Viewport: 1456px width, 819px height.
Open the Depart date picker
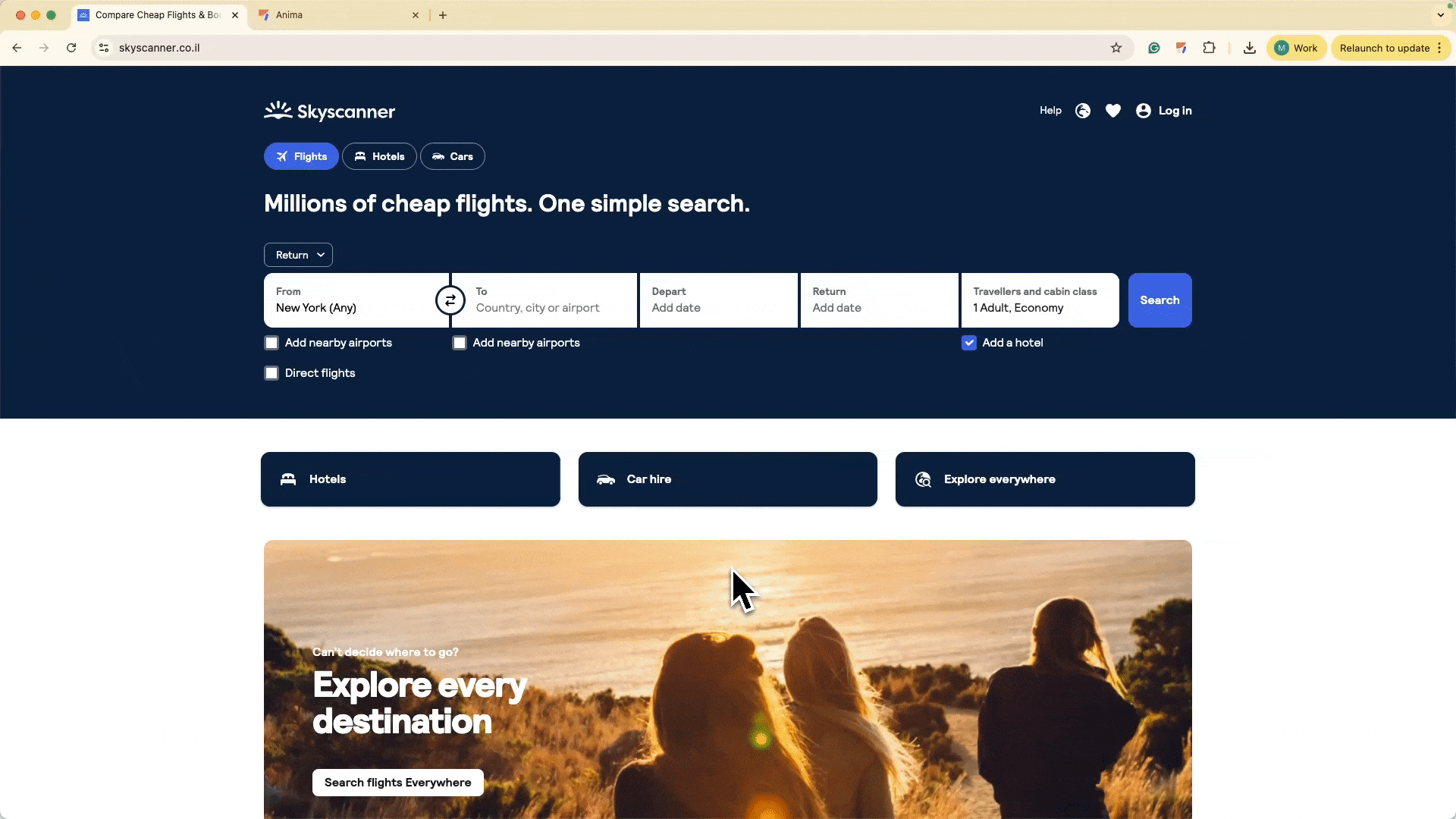[x=718, y=300]
